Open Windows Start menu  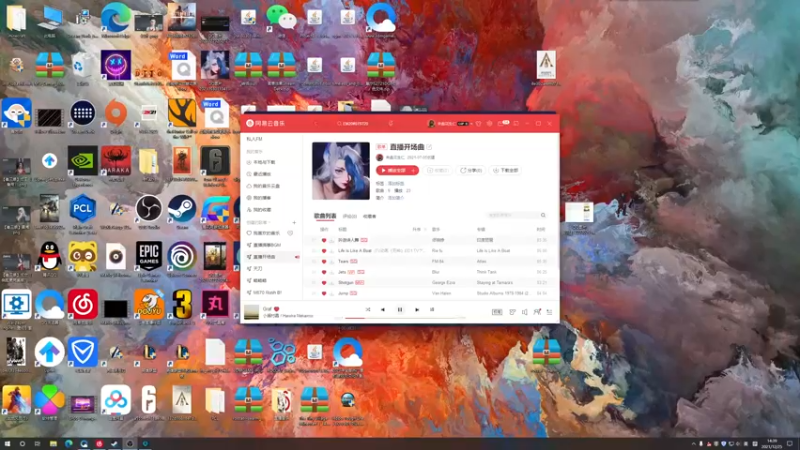pyautogui.click(x=7, y=444)
